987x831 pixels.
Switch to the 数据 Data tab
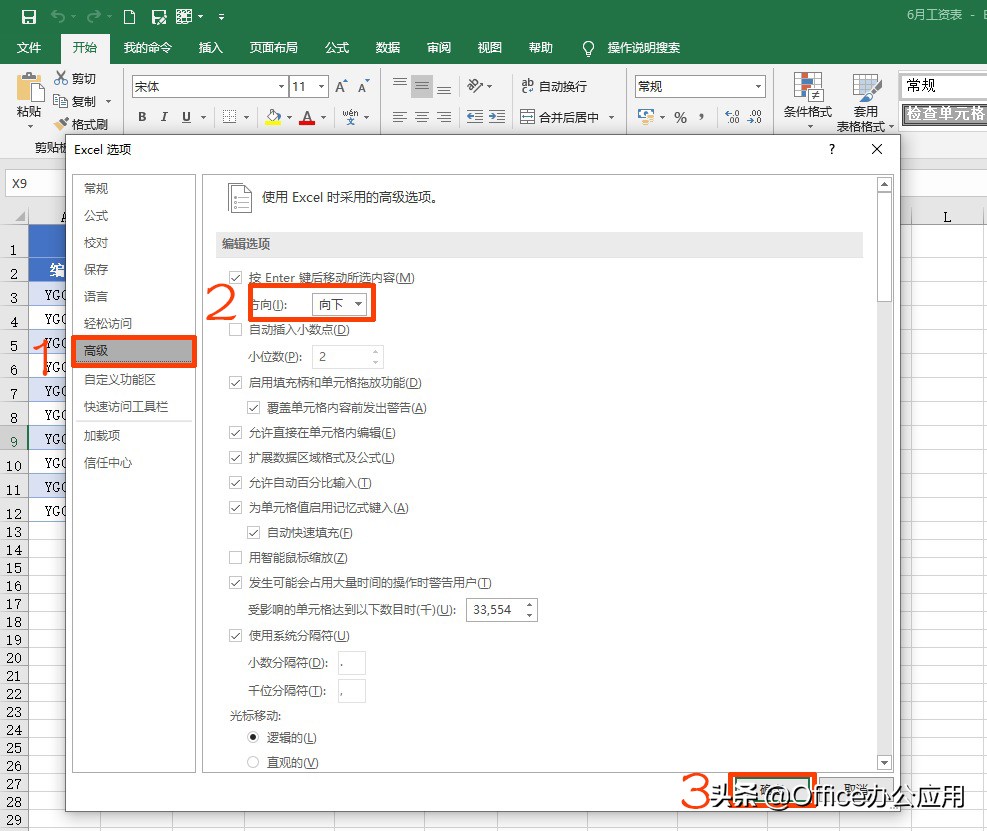pyautogui.click(x=388, y=48)
